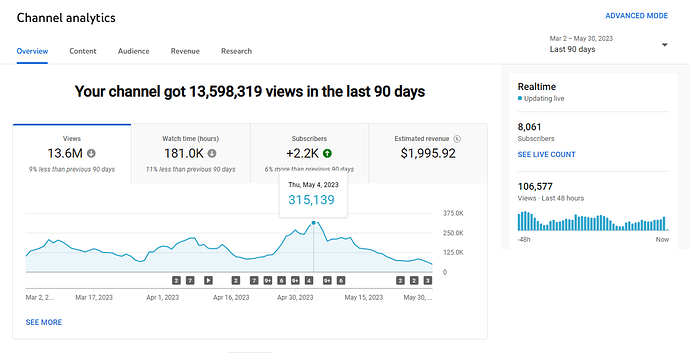Click the '4' video marker under the chart
This screenshot has width=690, height=364.
(309, 280)
